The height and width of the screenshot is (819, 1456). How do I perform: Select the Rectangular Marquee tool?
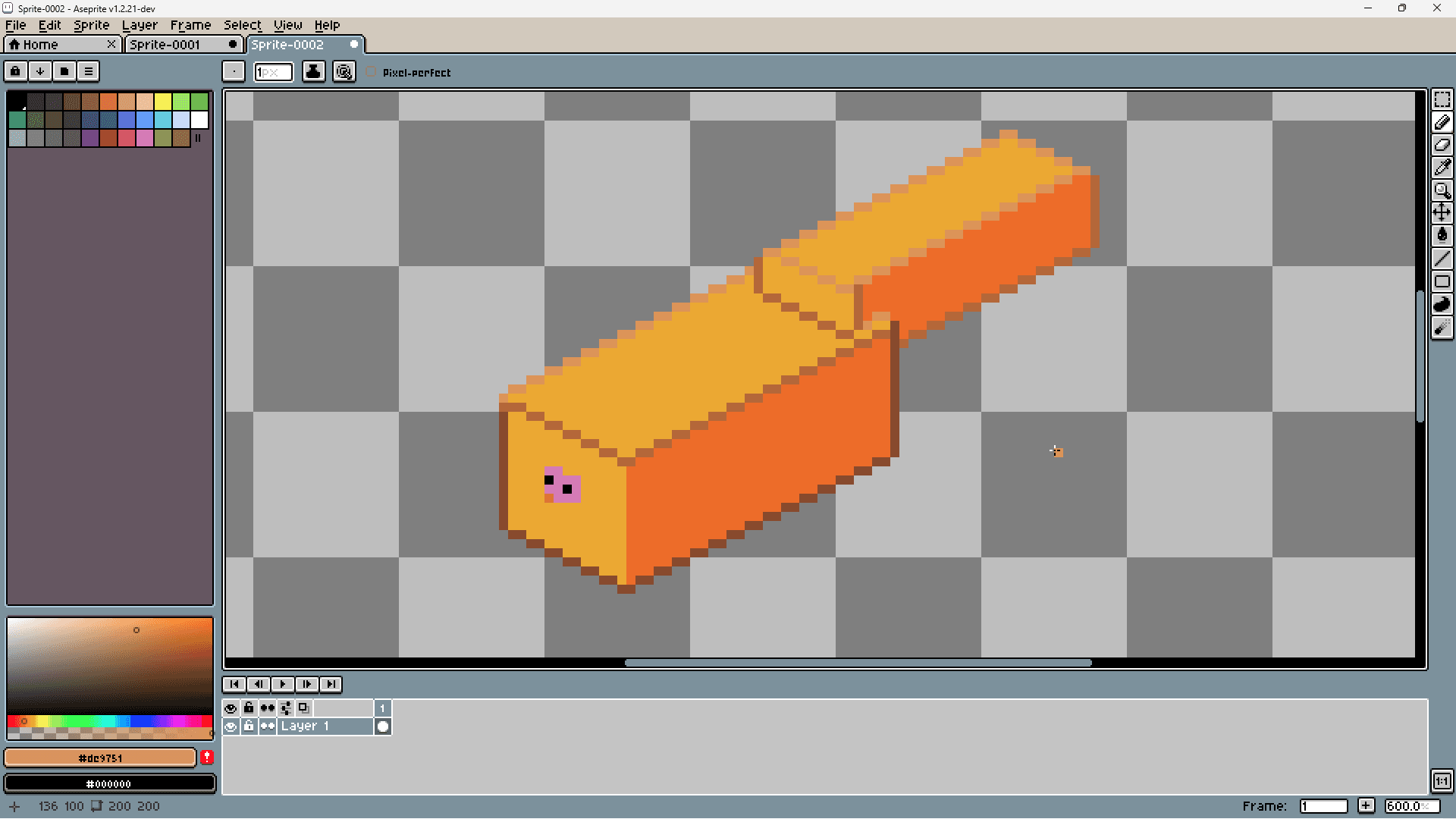coord(1442,100)
